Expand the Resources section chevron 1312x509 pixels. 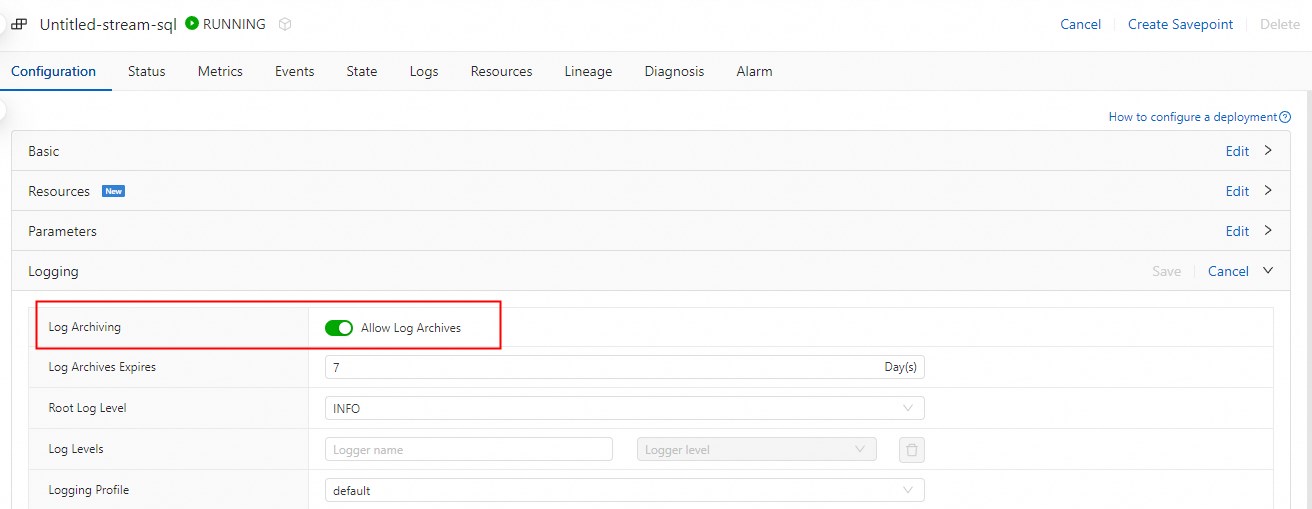click(1268, 191)
